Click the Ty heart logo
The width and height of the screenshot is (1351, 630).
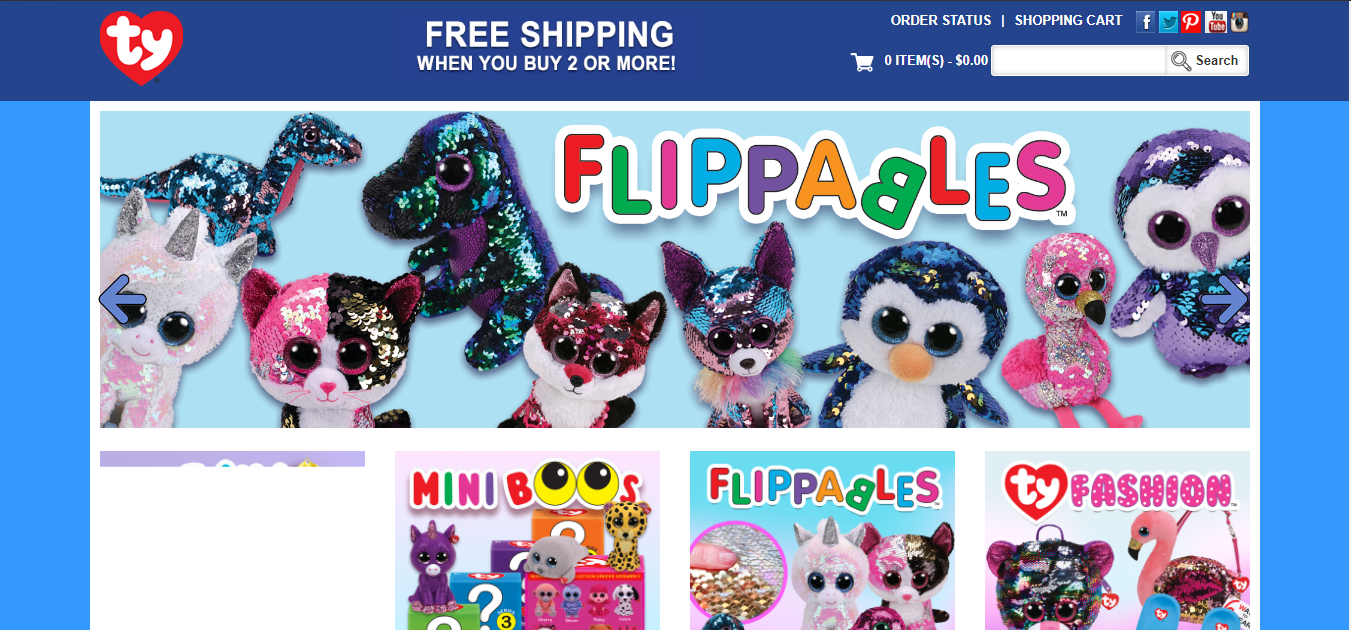141,48
